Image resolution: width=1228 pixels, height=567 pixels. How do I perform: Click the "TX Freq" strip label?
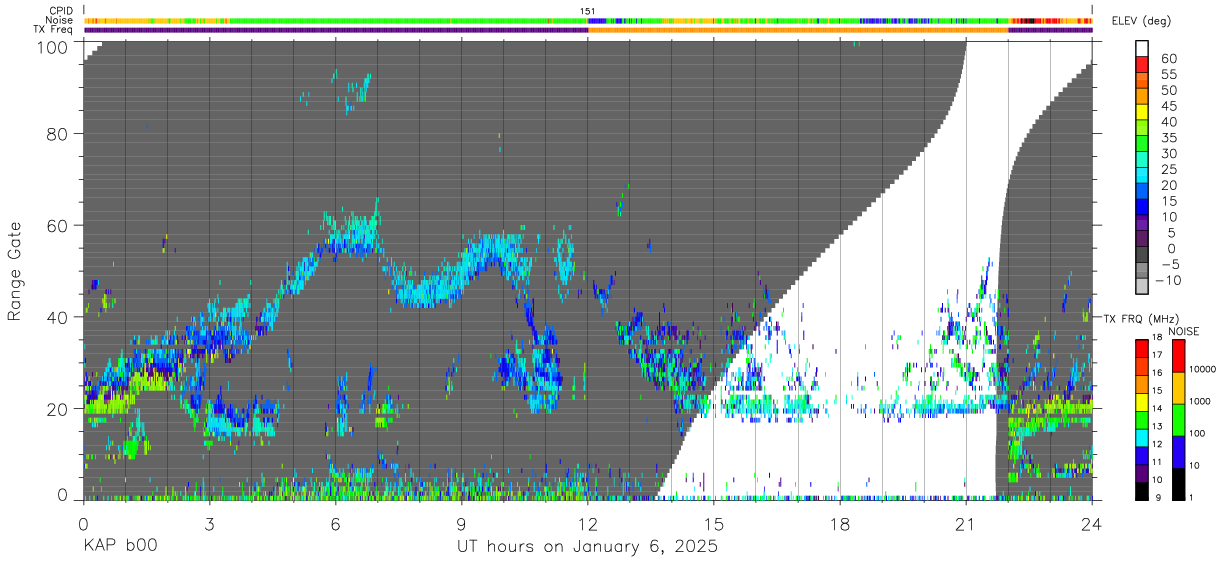(x=54, y=29)
